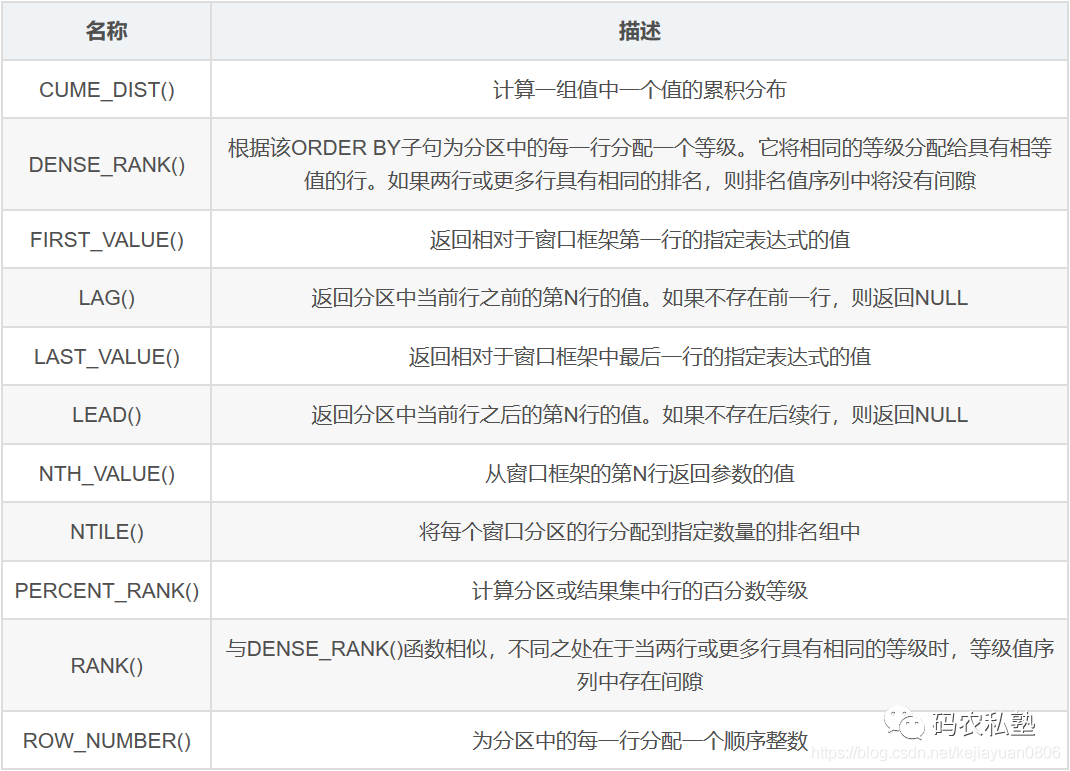Select the DENSE_RANK() cell
1070x771 pixels.
point(106,164)
